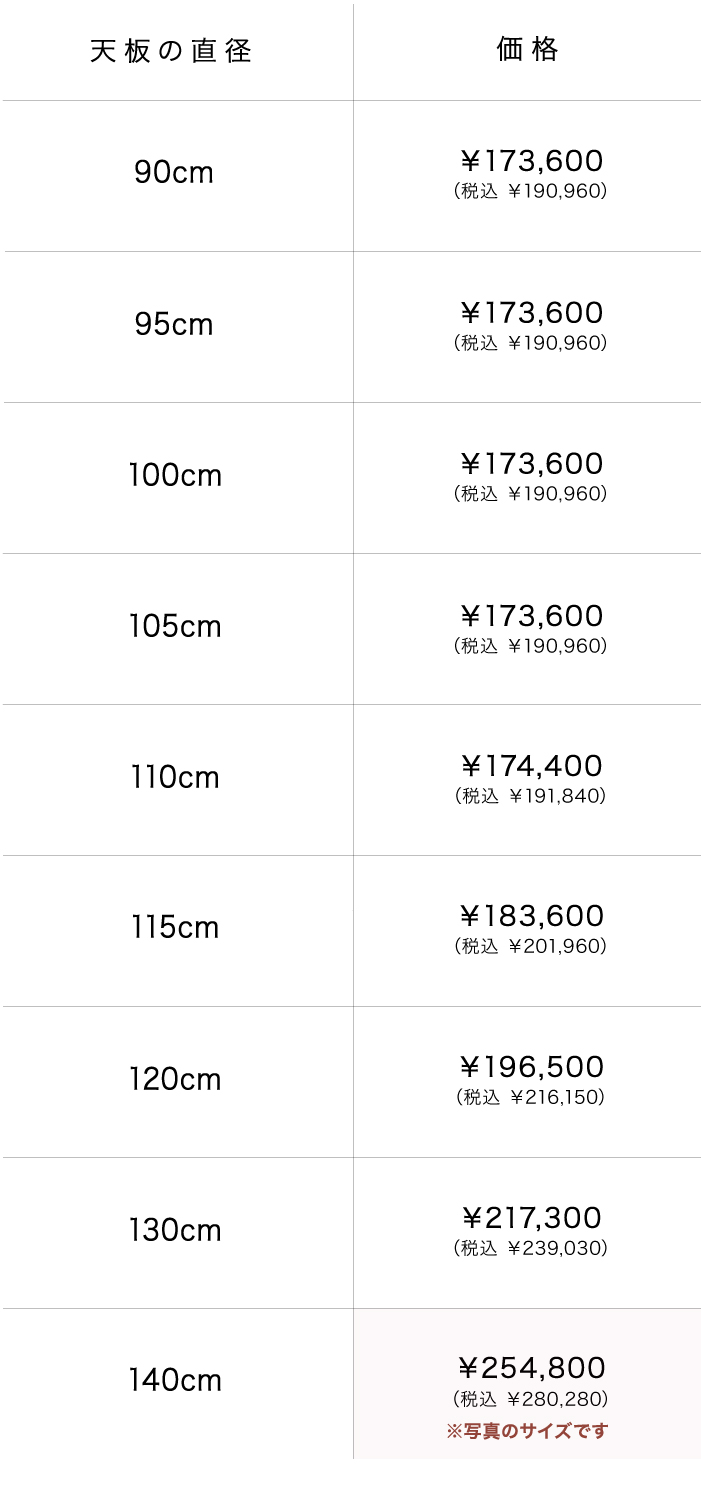701x1506 pixels.
Task: Select the 95cm diameter cell
Action: tap(174, 325)
